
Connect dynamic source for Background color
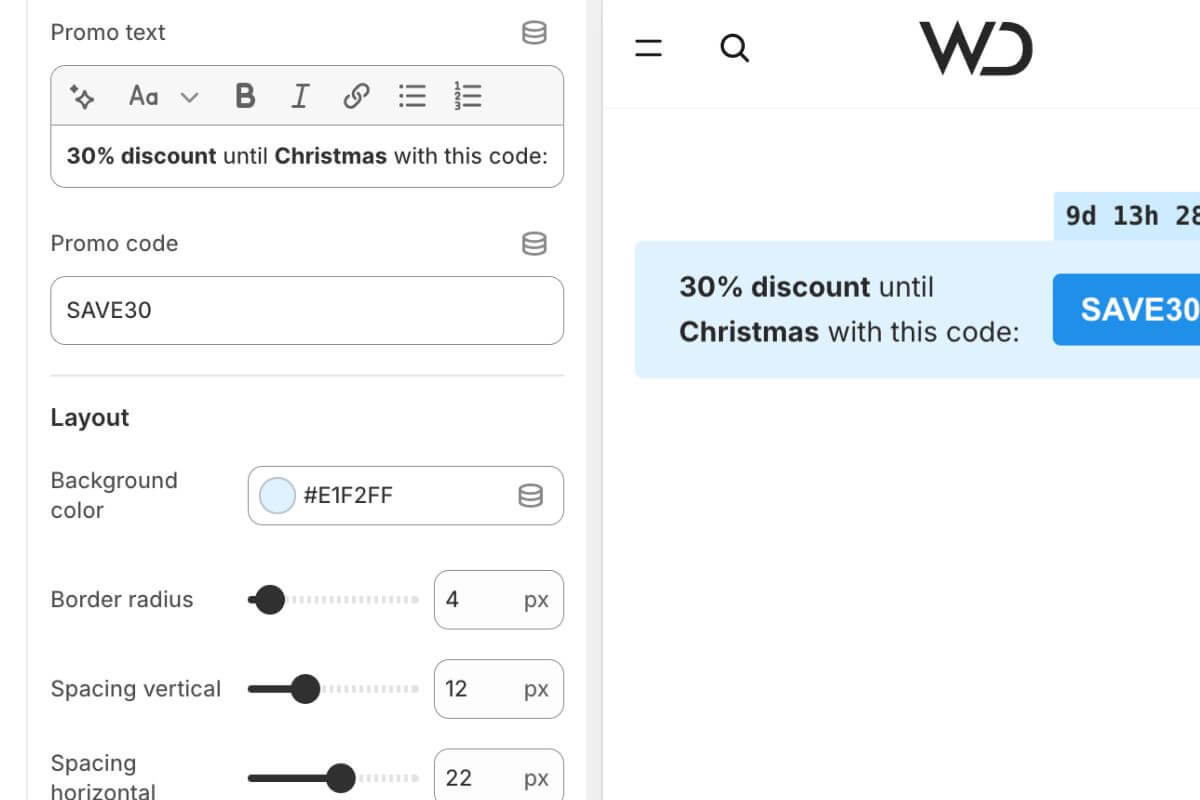pyautogui.click(x=530, y=495)
